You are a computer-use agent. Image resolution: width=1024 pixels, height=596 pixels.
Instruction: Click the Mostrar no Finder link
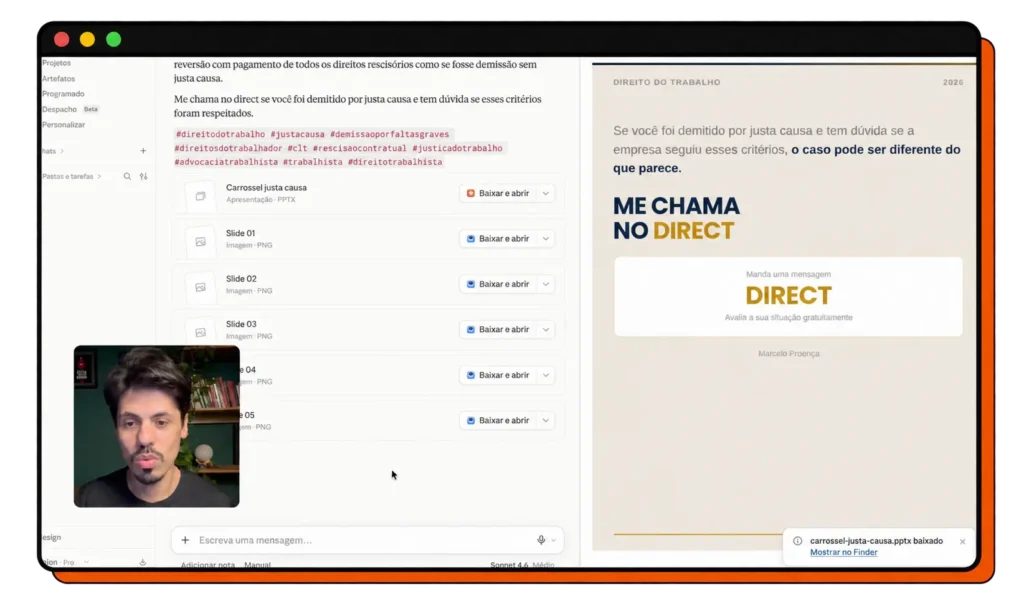pyautogui.click(x=843, y=552)
